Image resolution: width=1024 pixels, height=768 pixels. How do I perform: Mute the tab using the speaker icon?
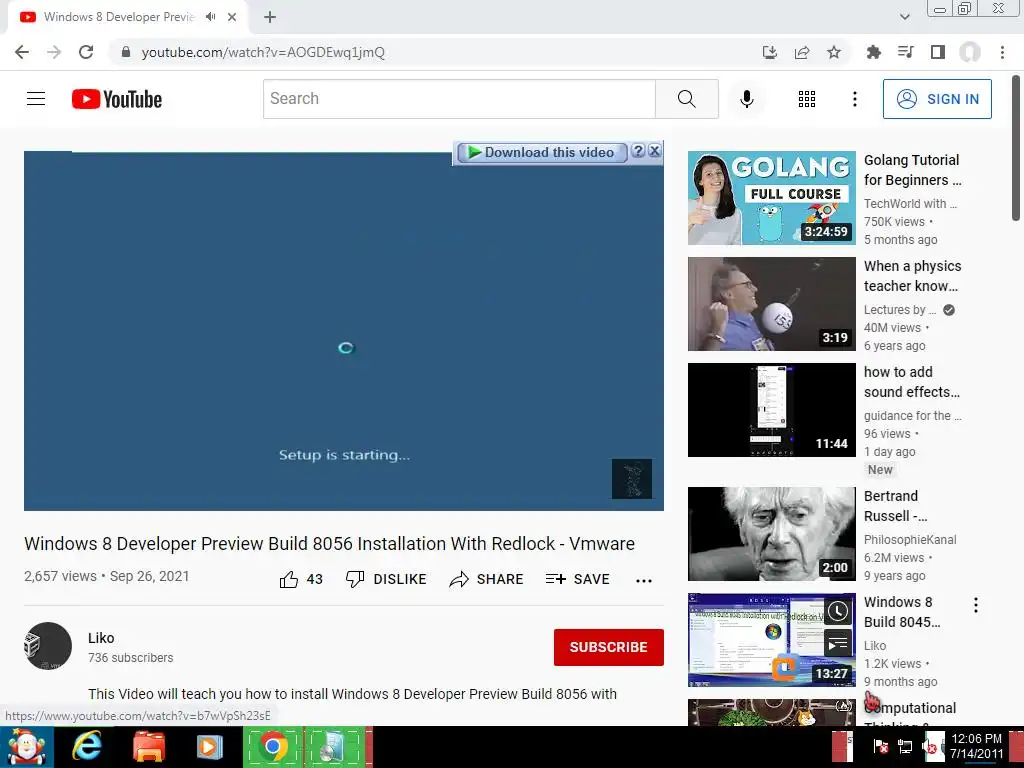[210, 17]
